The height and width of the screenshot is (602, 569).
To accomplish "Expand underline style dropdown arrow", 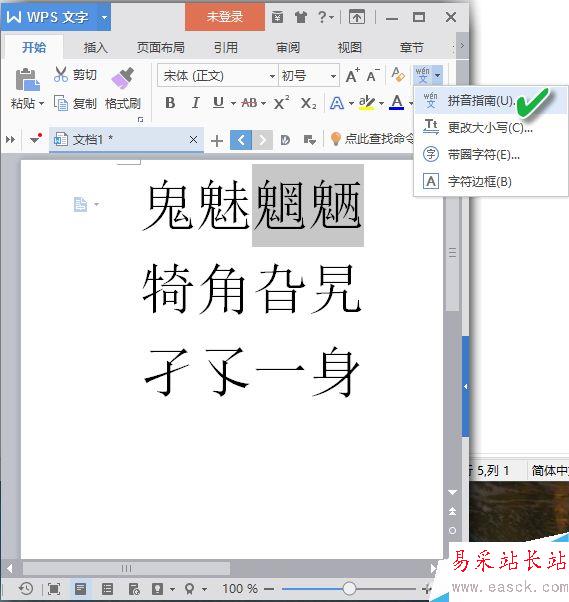I will pyautogui.click(x=233, y=103).
